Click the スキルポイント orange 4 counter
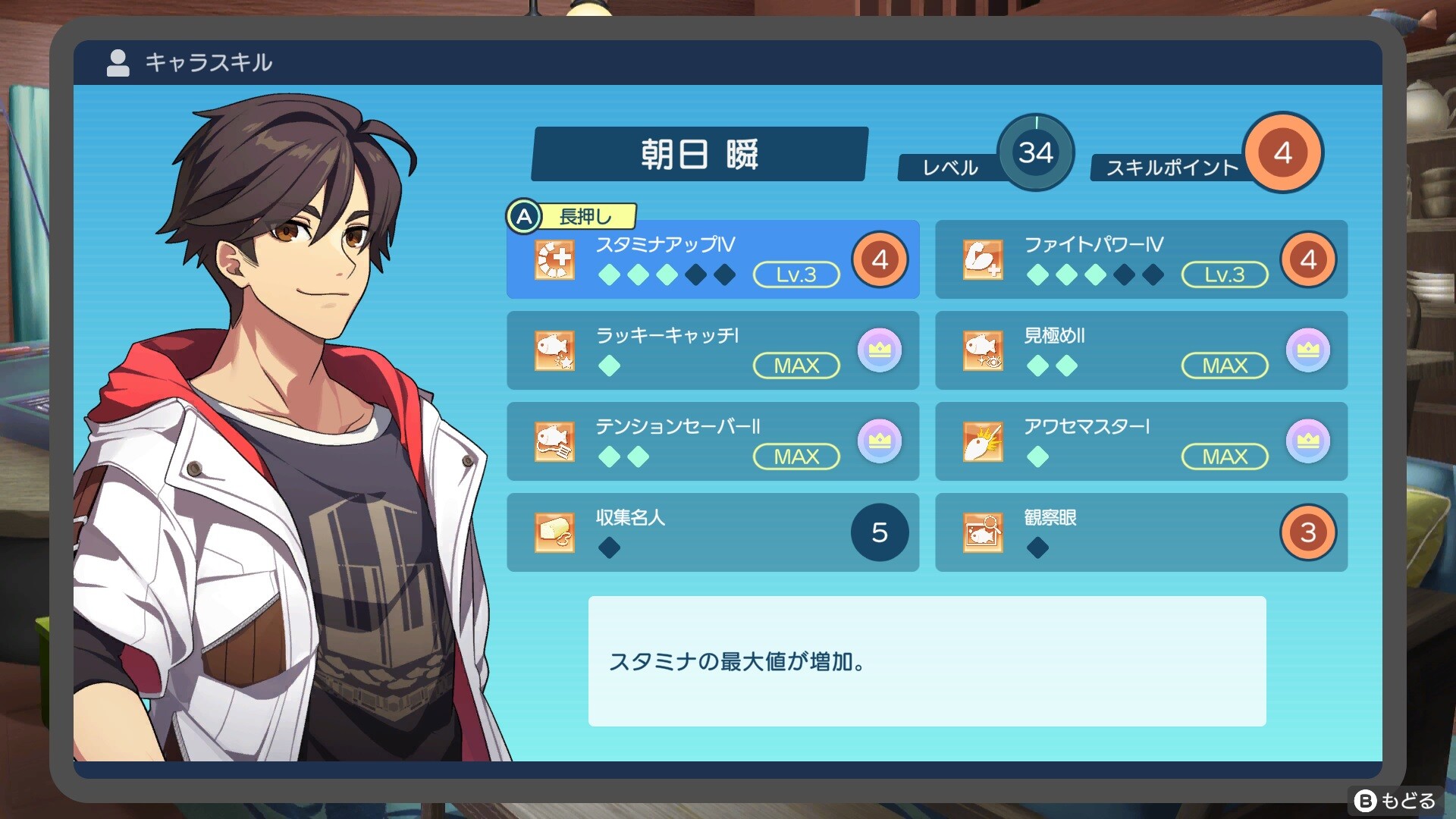Image resolution: width=1456 pixels, height=819 pixels. click(x=1283, y=152)
